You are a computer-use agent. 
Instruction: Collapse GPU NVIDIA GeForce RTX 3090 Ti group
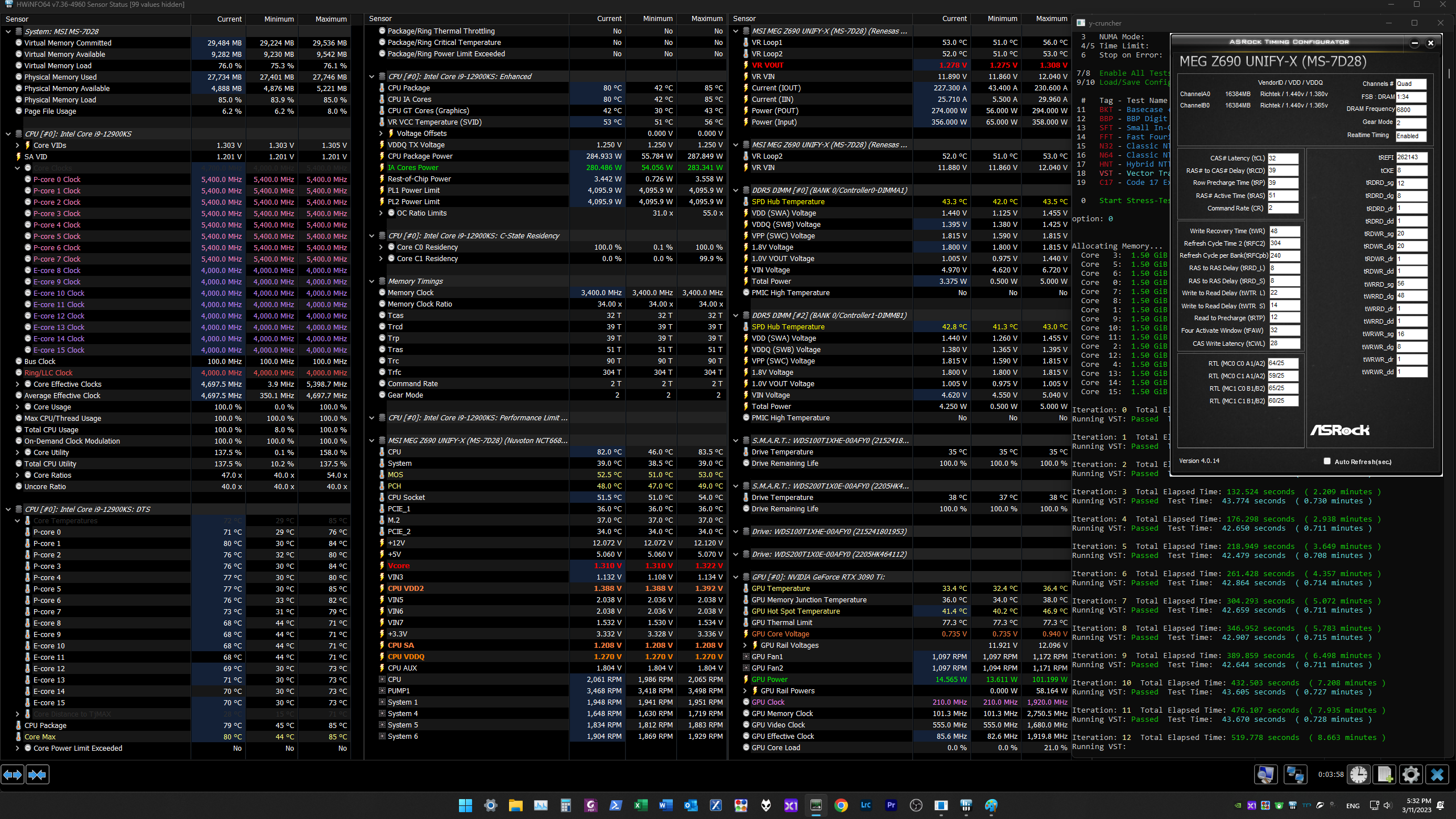pyautogui.click(x=735, y=577)
